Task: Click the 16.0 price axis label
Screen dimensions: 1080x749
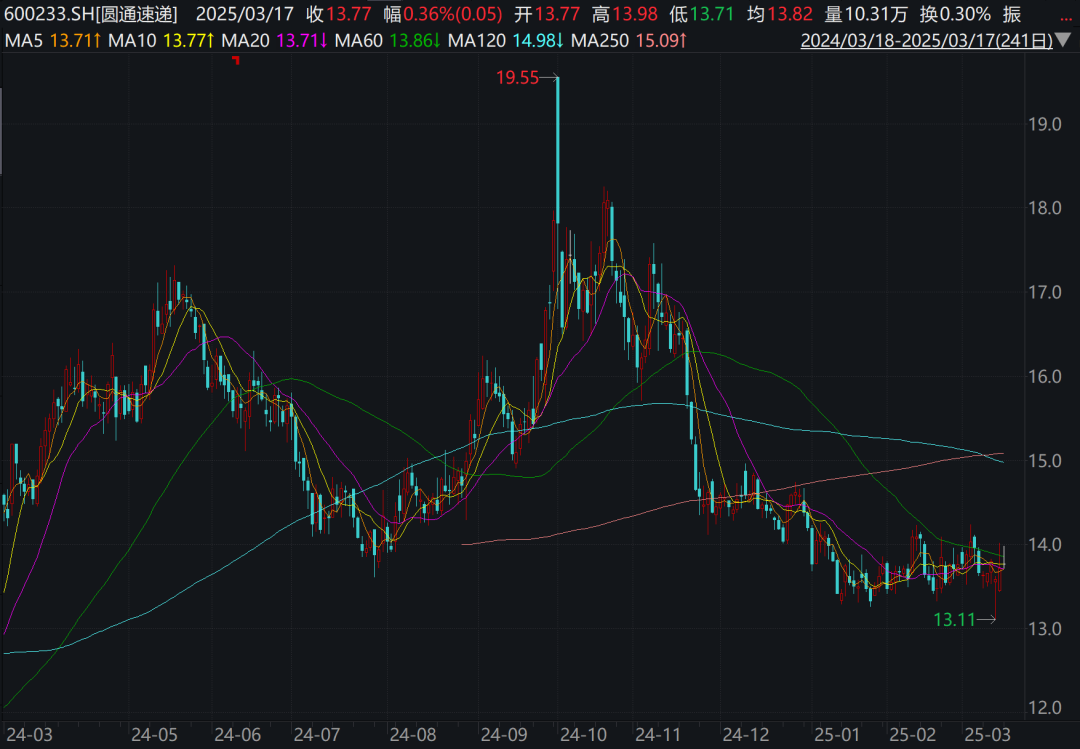Action: (x=1044, y=376)
